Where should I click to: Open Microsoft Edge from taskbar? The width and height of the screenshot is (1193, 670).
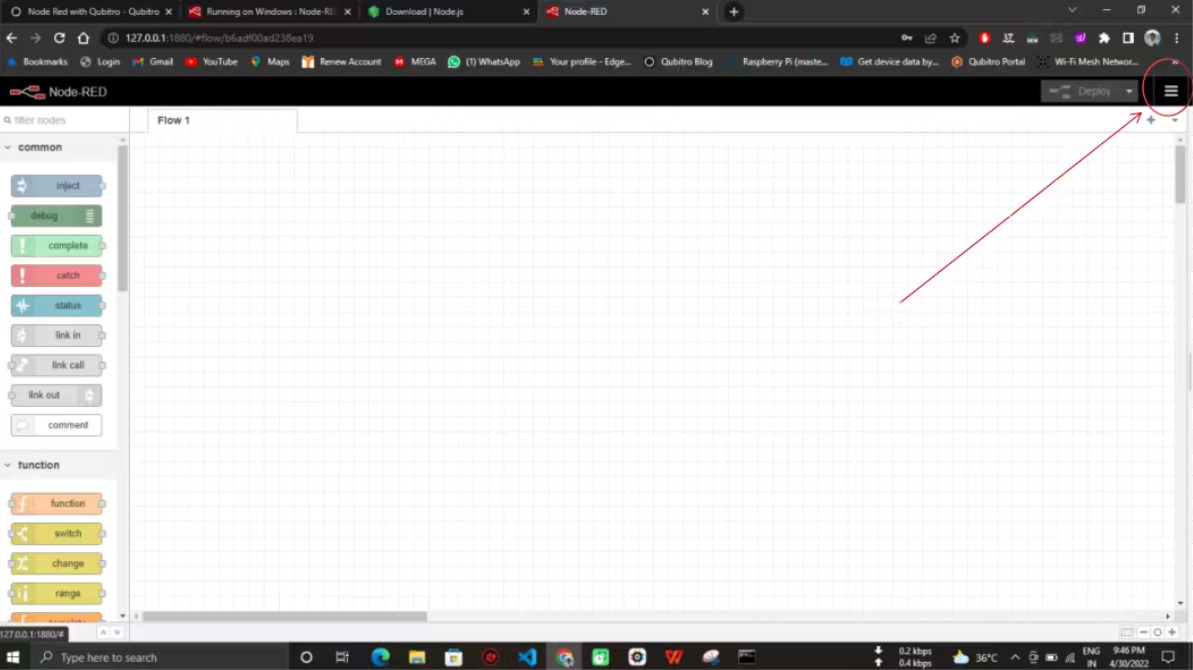[380, 657]
